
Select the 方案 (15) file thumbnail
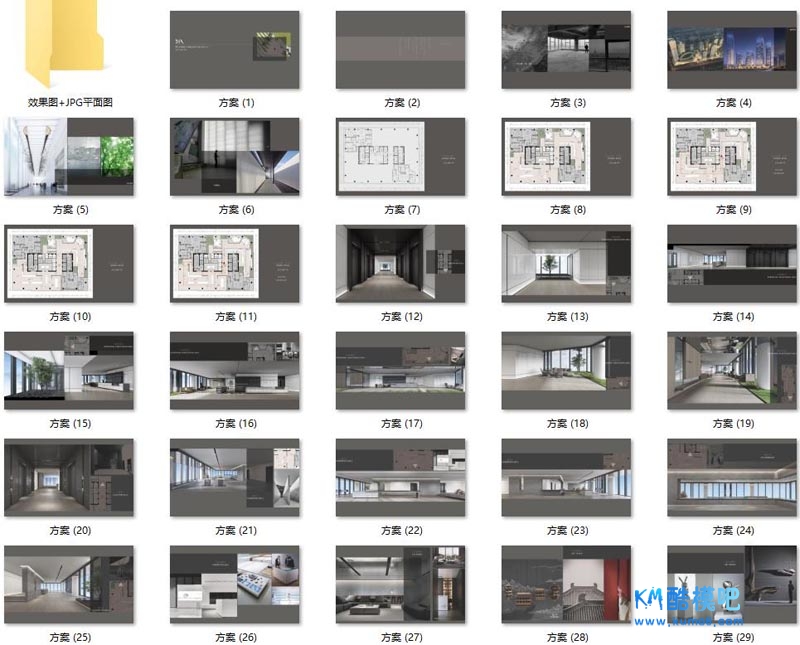point(69,371)
